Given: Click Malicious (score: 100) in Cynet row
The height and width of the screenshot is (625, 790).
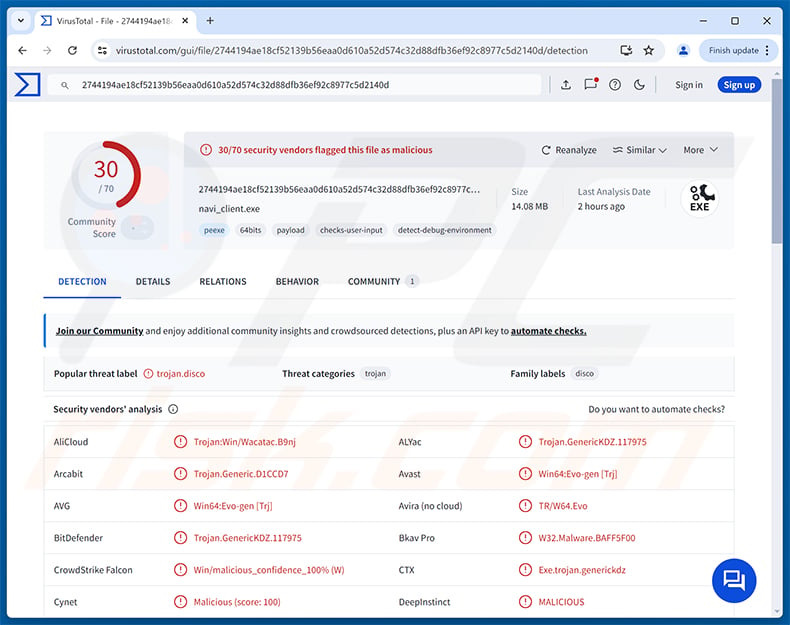Looking at the screenshot, I should pyautogui.click(x=237, y=602).
